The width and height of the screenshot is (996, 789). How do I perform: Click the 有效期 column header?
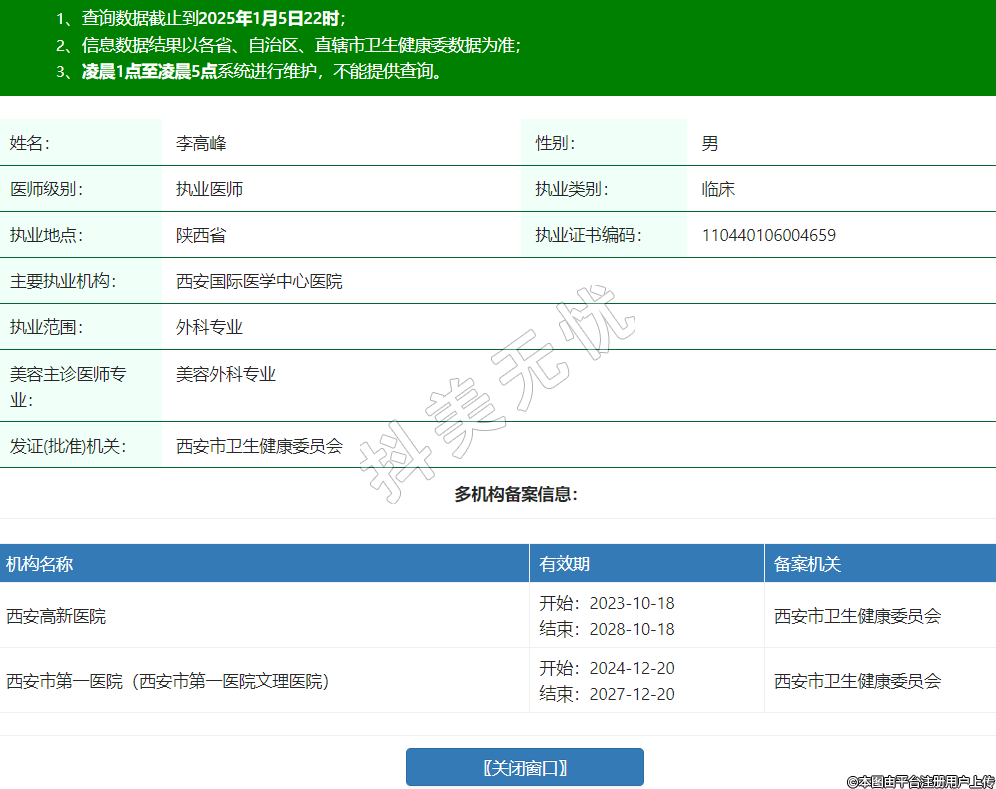(565, 564)
